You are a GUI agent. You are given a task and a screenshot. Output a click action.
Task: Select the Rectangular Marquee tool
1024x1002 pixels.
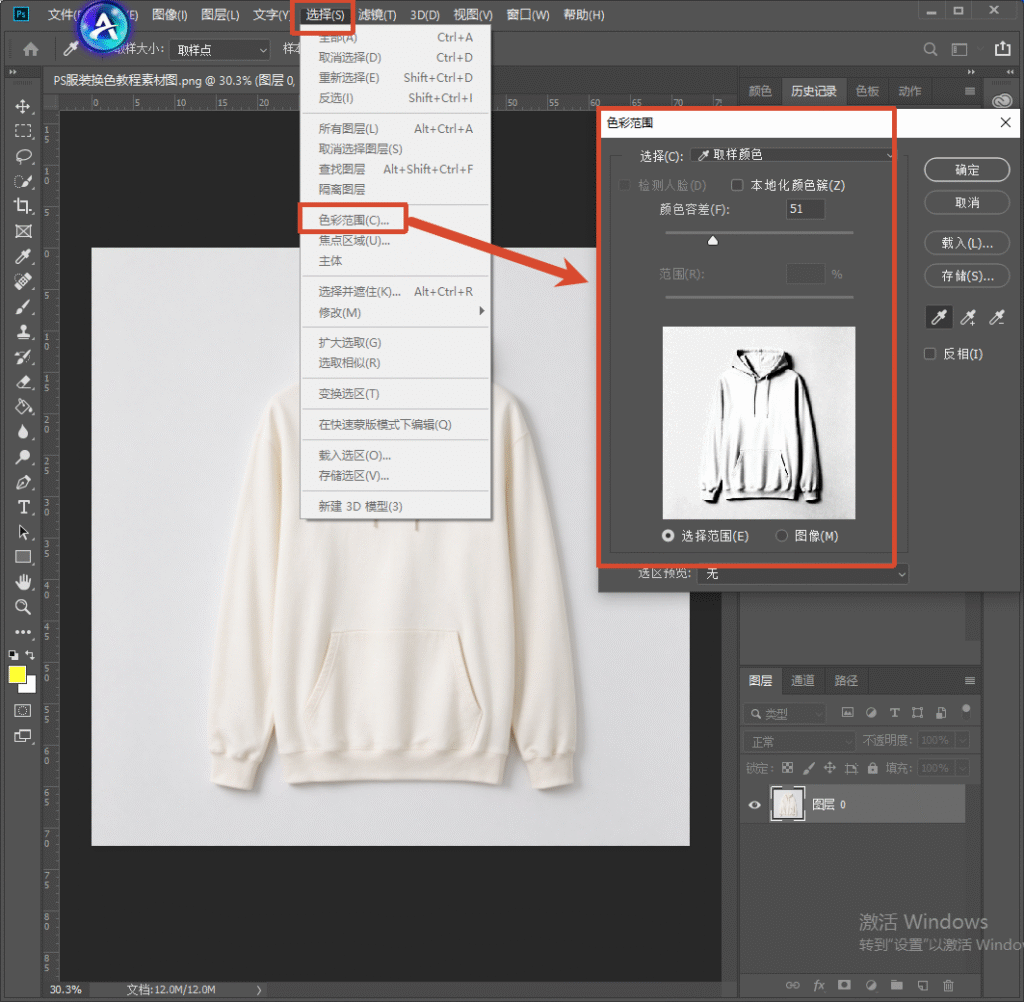point(23,131)
